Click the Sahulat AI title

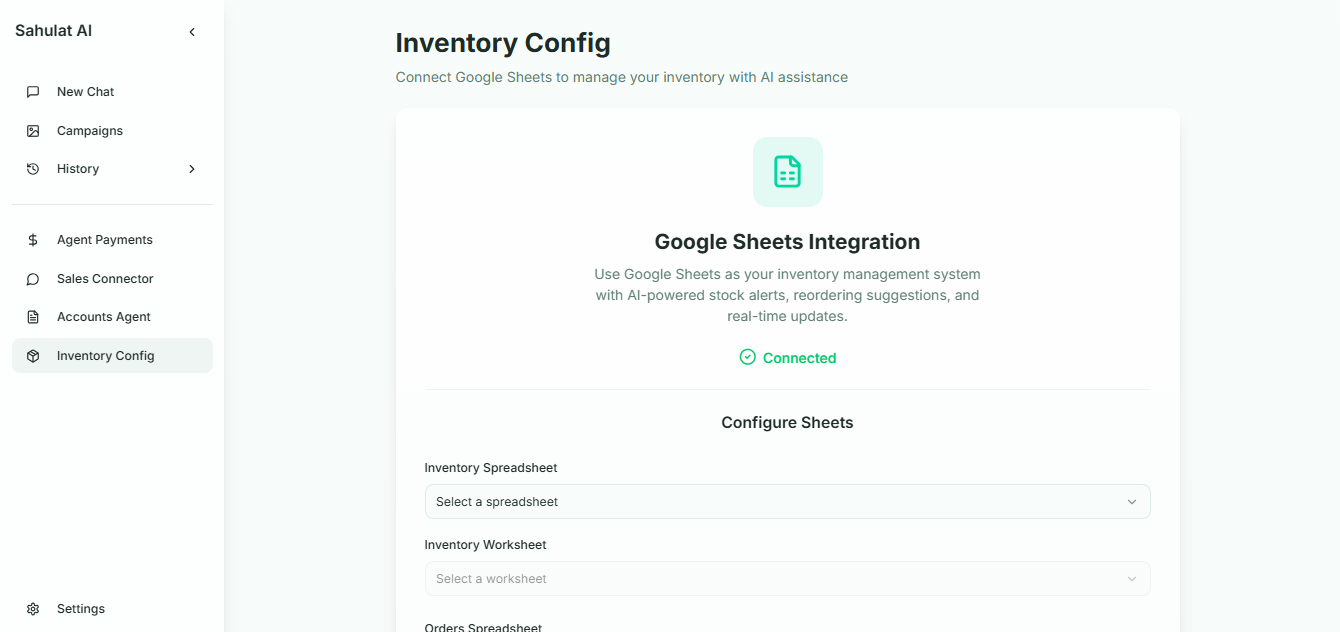pos(53,31)
